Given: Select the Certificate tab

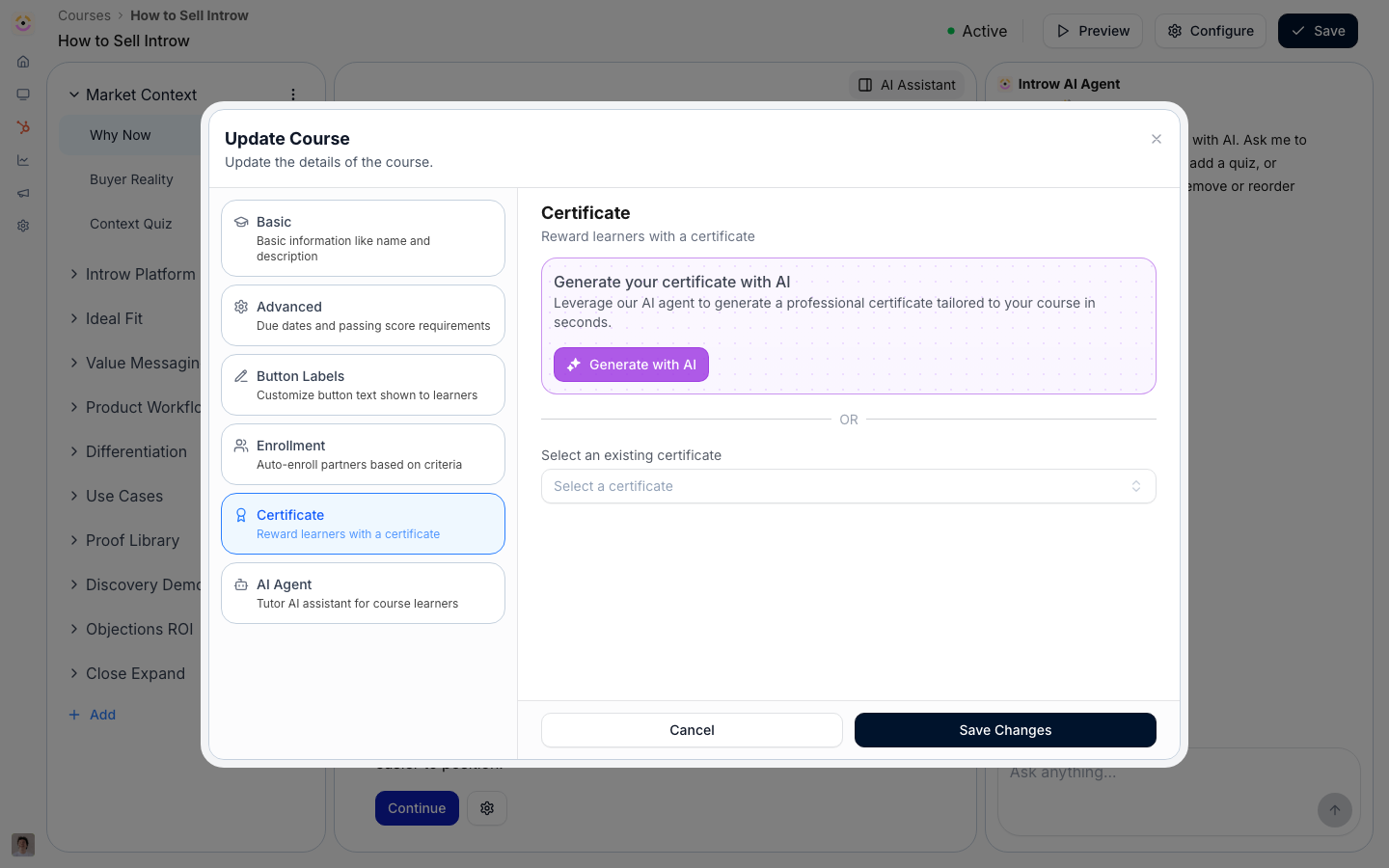Looking at the screenshot, I should coord(363,524).
